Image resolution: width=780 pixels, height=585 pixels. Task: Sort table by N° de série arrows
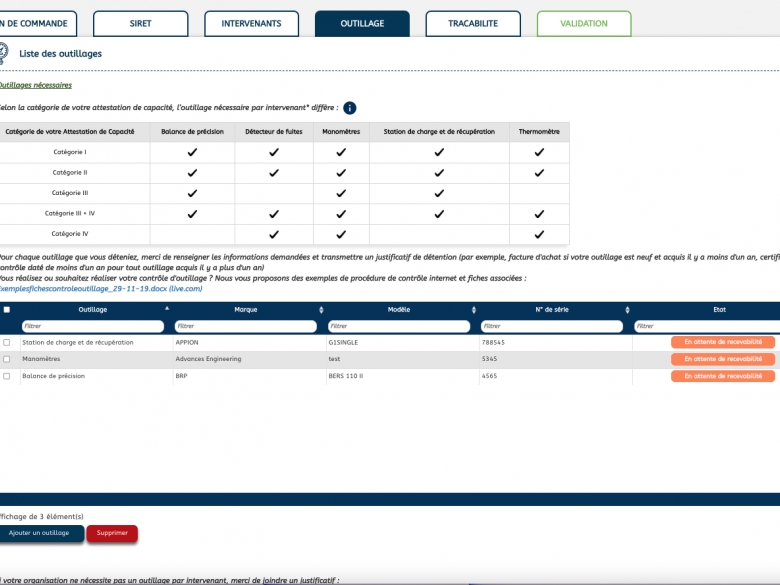(627, 310)
